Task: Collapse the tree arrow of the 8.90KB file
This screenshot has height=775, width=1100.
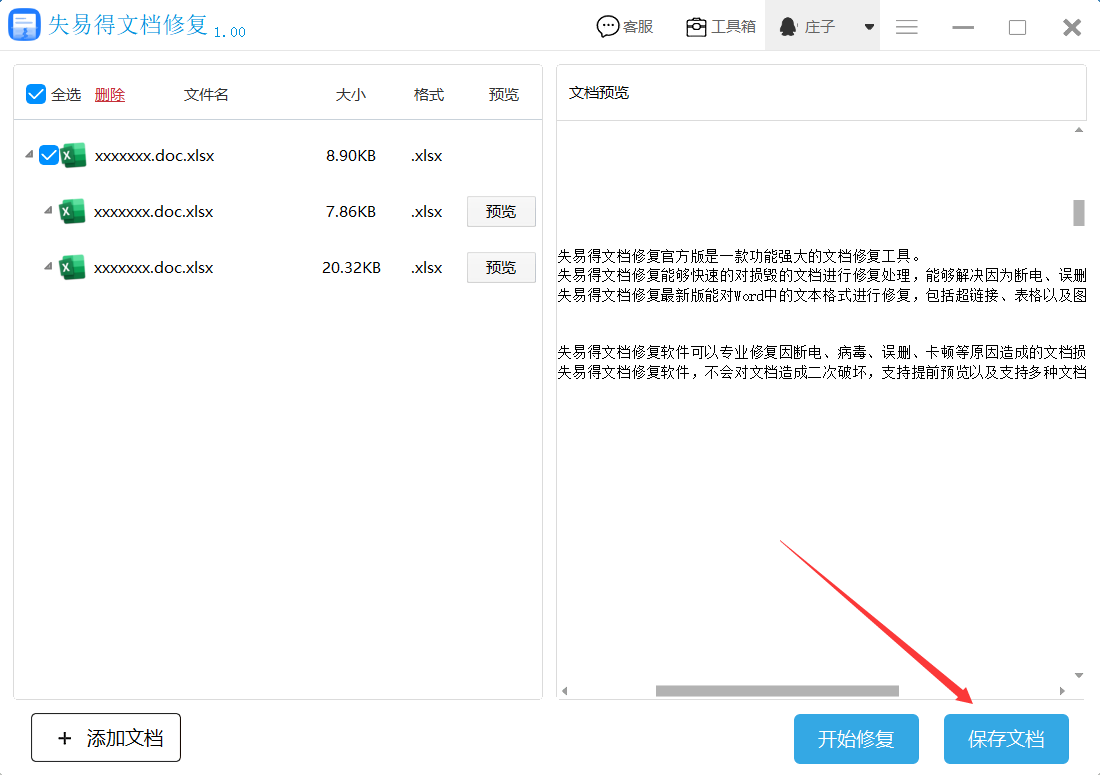Action: coord(27,155)
